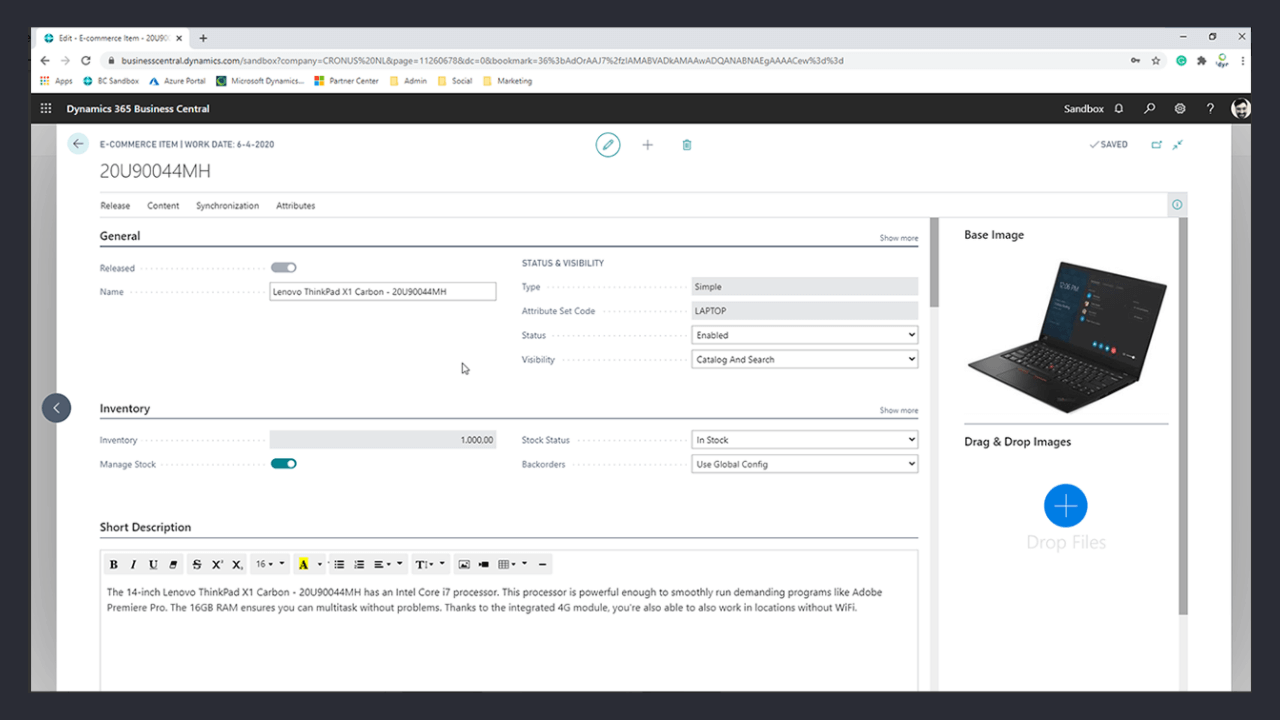Screen dimensions: 1280x720
Task: Click the pencil edit icon
Action: point(607,145)
